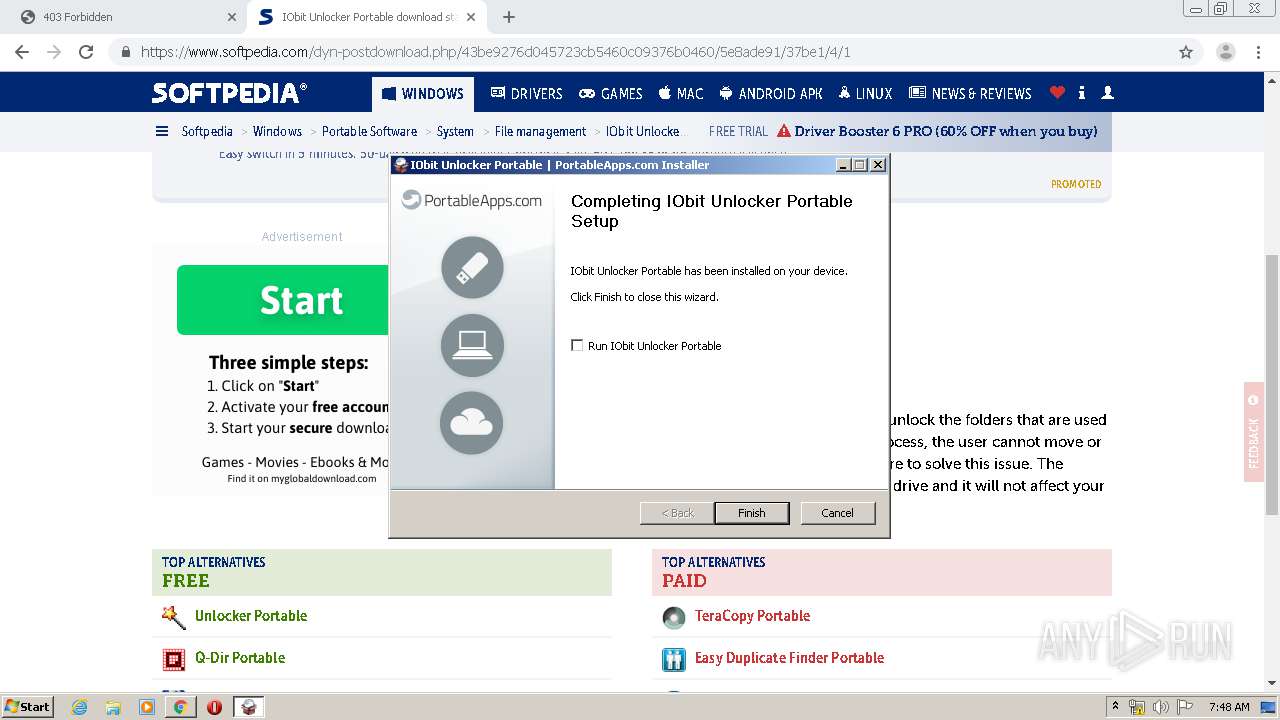Reload the current page
The image size is (1280, 720).
pos(86,52)
